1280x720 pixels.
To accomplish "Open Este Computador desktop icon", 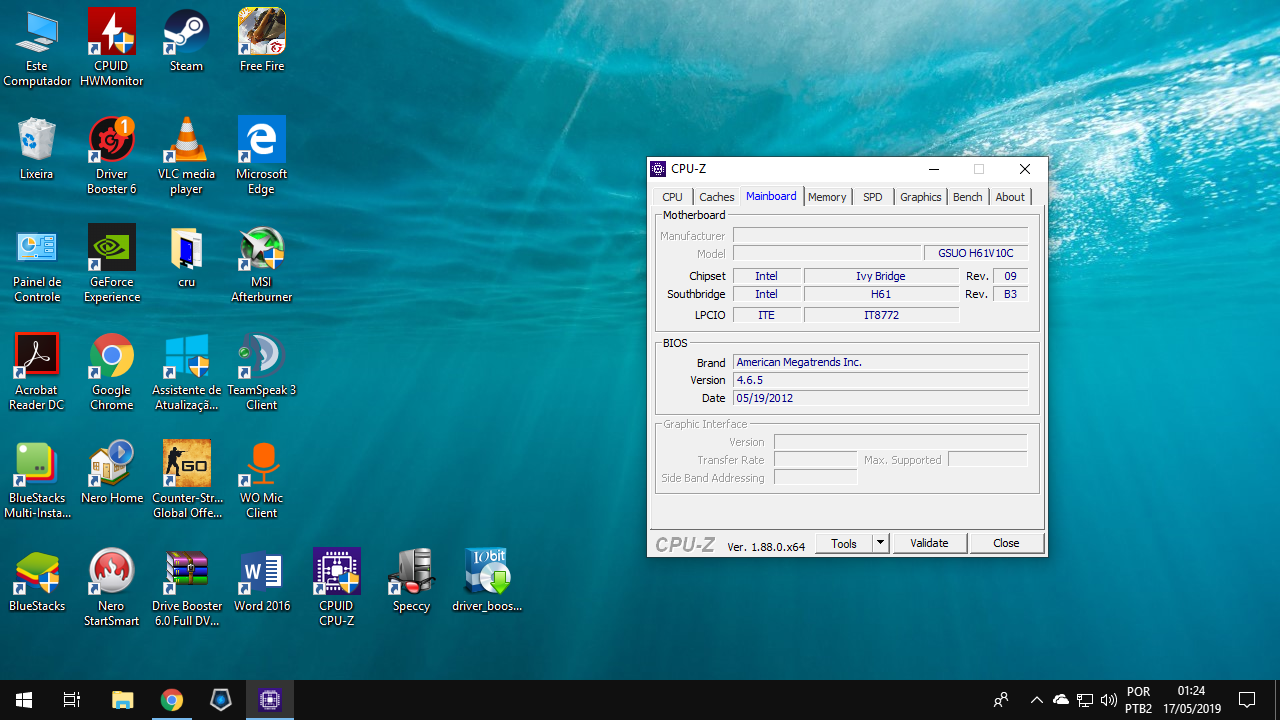I will click(37, 48).
